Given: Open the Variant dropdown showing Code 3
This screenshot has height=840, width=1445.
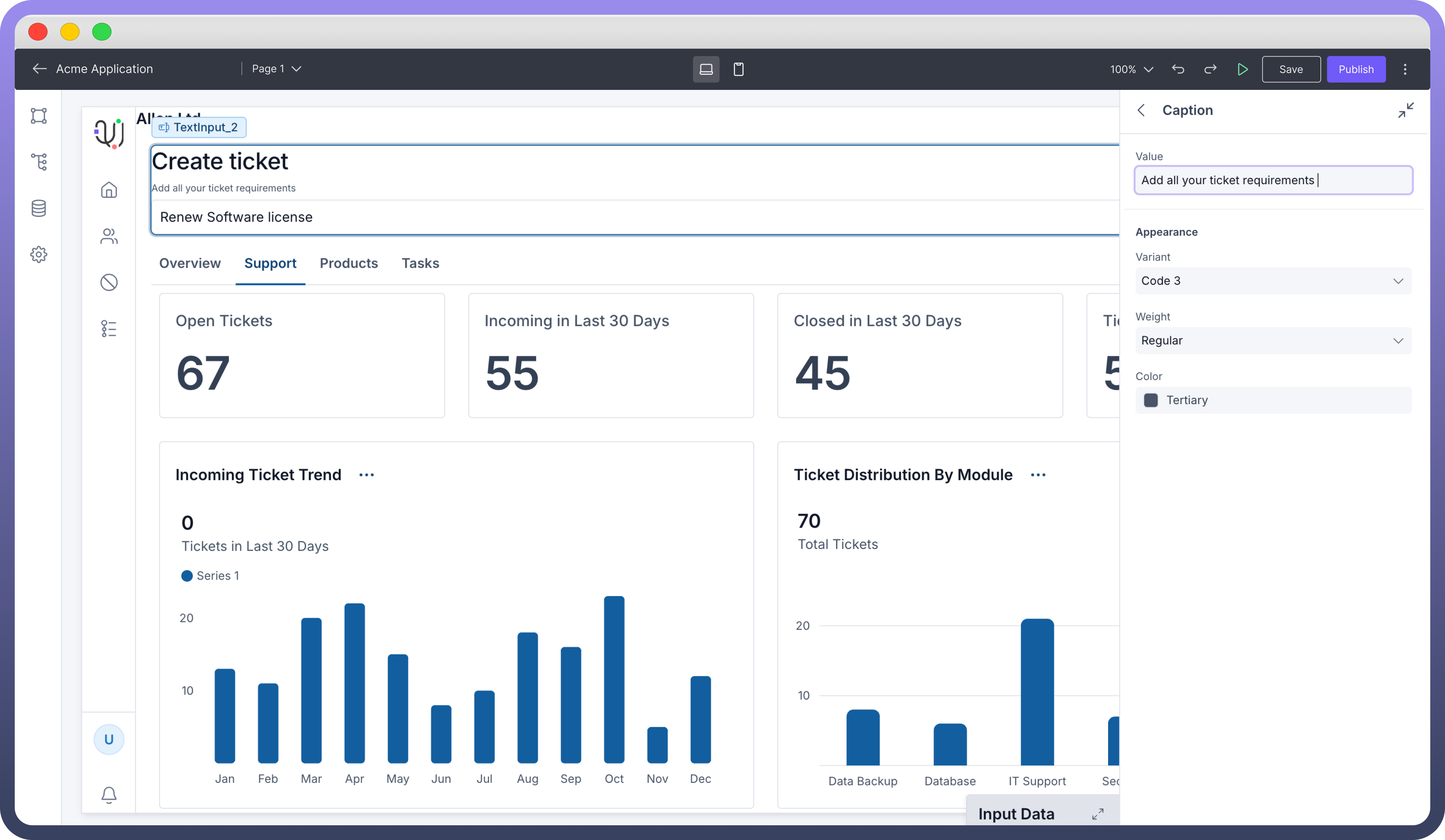Looking at the screenshot, I should [1273, 281].
